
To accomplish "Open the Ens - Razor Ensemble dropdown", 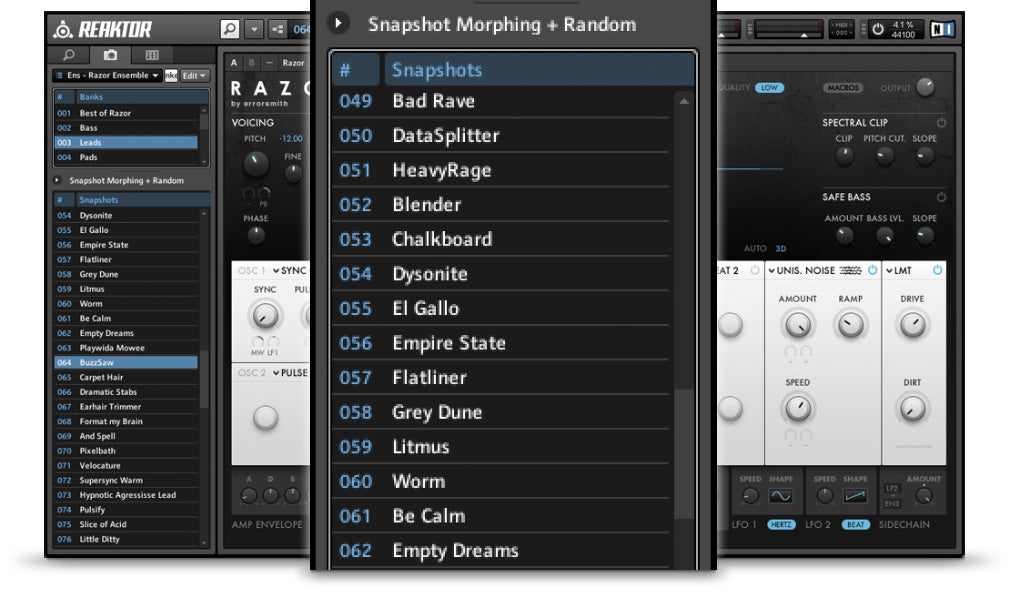I will click(106, 75).
